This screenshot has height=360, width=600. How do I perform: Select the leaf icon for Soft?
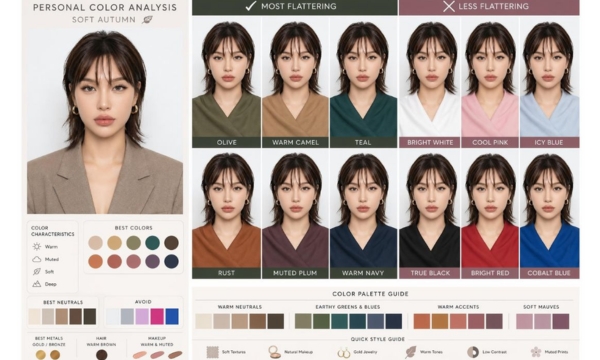click(37, 272)
